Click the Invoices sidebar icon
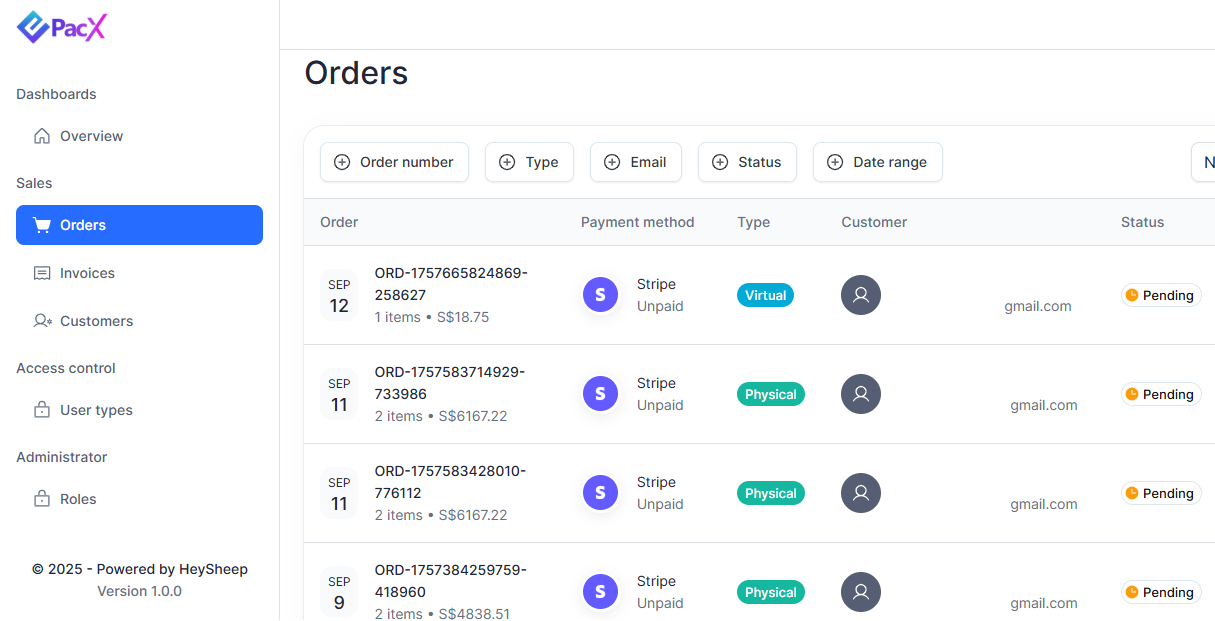Image resolution: width=1215 pixels, height=621 pixels. (x=42, y=273)
